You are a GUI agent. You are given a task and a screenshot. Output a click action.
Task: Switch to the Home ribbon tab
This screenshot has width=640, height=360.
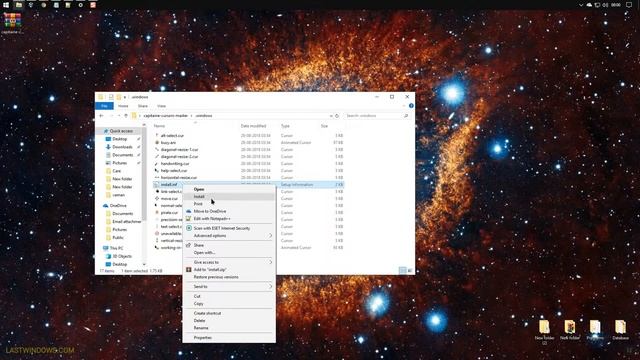[x=123, y=106]
